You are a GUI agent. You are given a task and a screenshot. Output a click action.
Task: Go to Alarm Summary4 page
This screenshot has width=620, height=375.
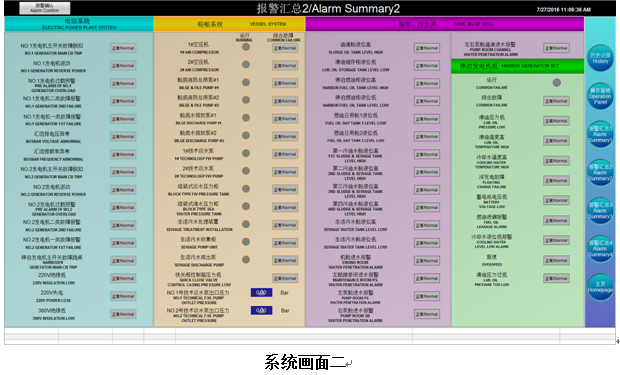pos(600,248)
